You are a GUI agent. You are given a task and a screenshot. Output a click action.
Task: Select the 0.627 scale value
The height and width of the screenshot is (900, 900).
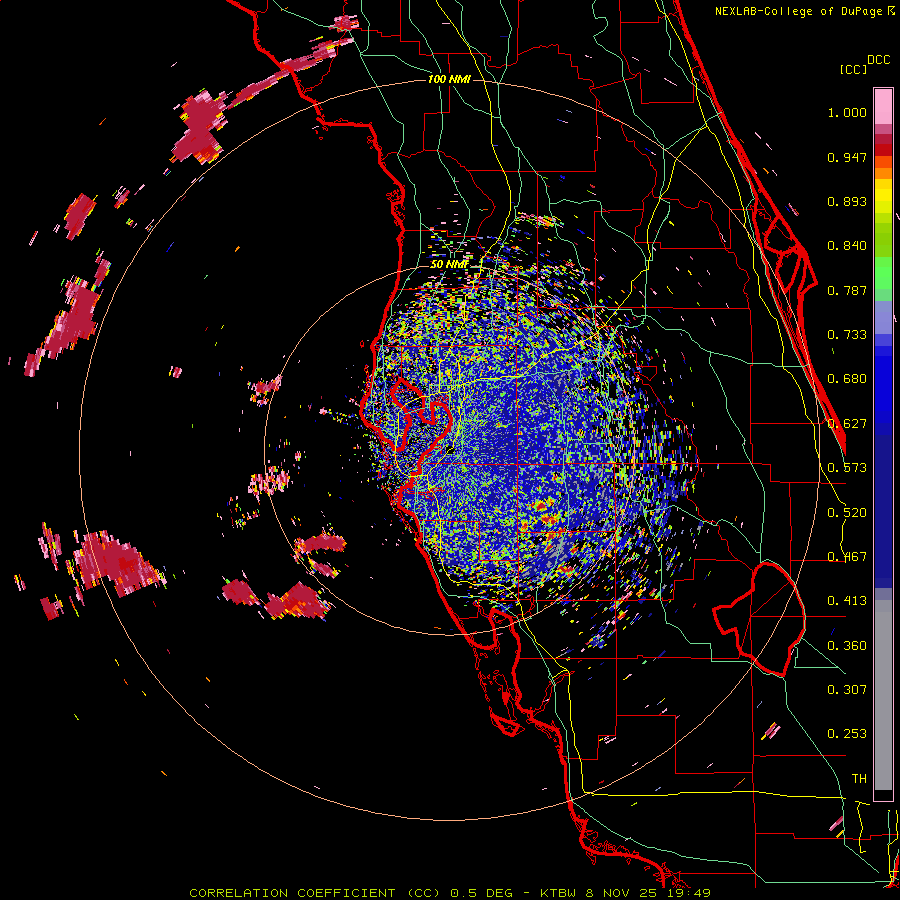coord(847,424)
